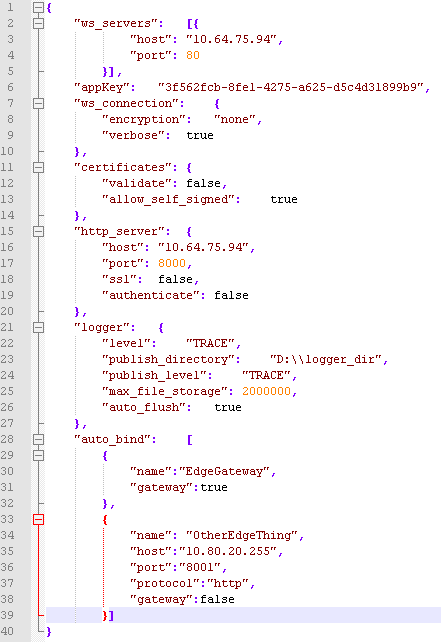Click the ws_servers host value "10.64.75.94" on line 3

pos(231,39)
